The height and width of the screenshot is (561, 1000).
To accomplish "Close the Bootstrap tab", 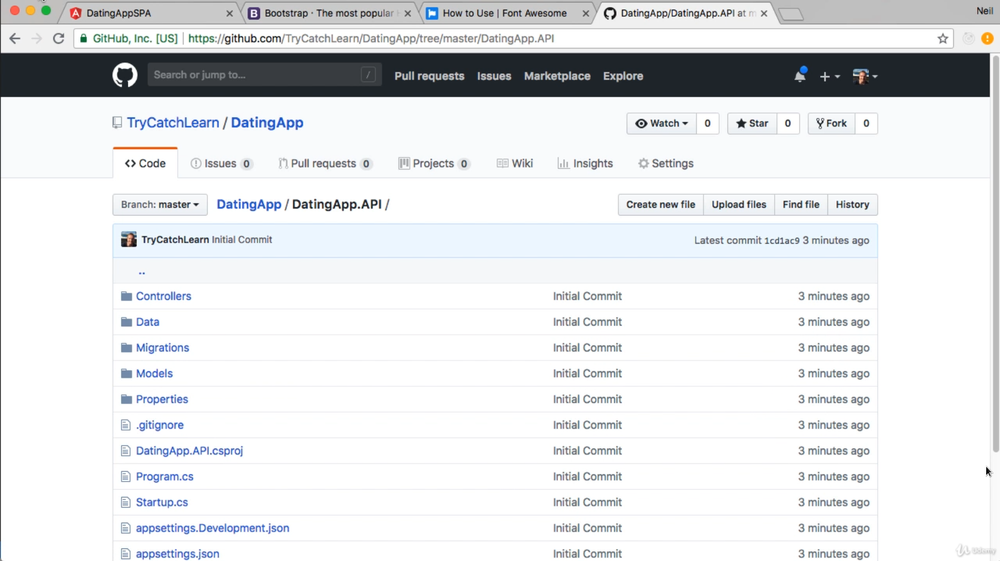I will click(408, 13).
